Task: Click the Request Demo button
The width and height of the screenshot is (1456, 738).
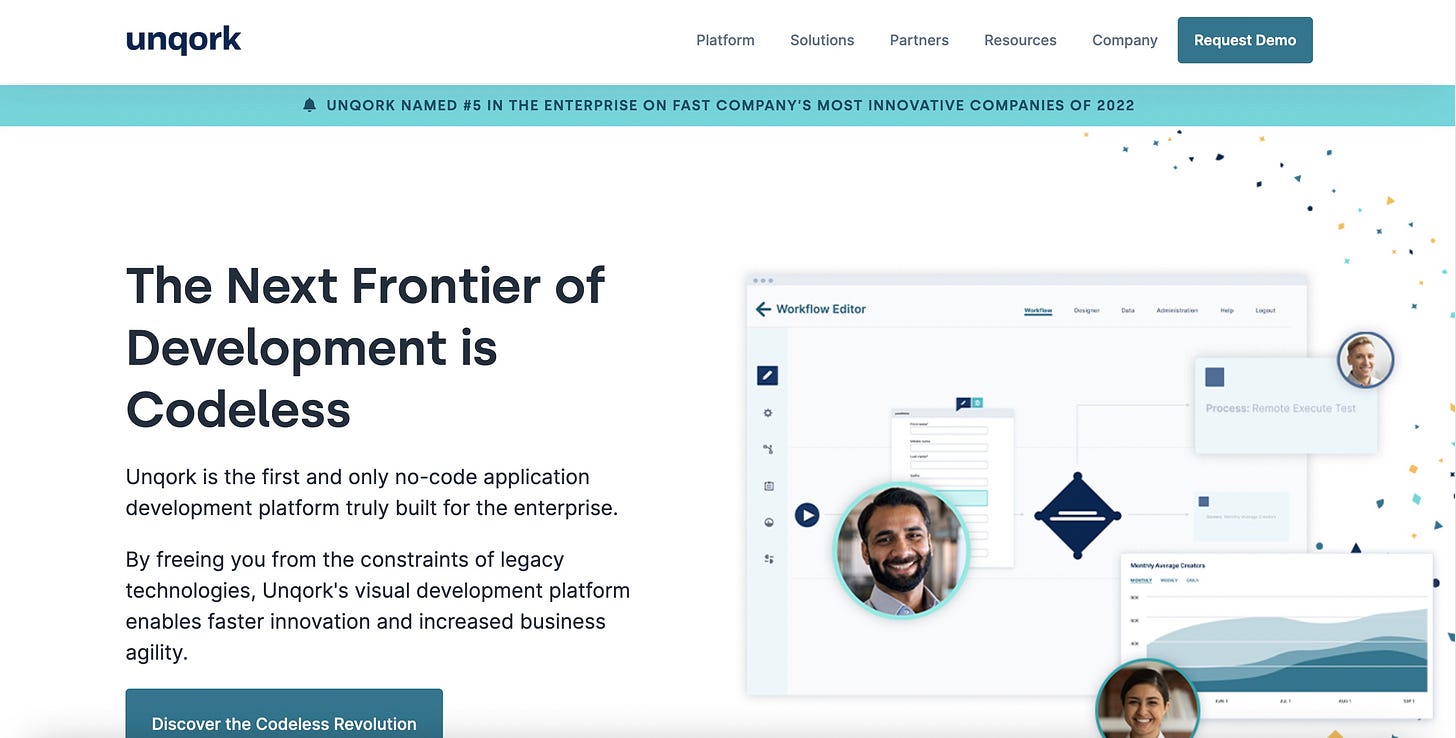Action: click(1245, 40)
